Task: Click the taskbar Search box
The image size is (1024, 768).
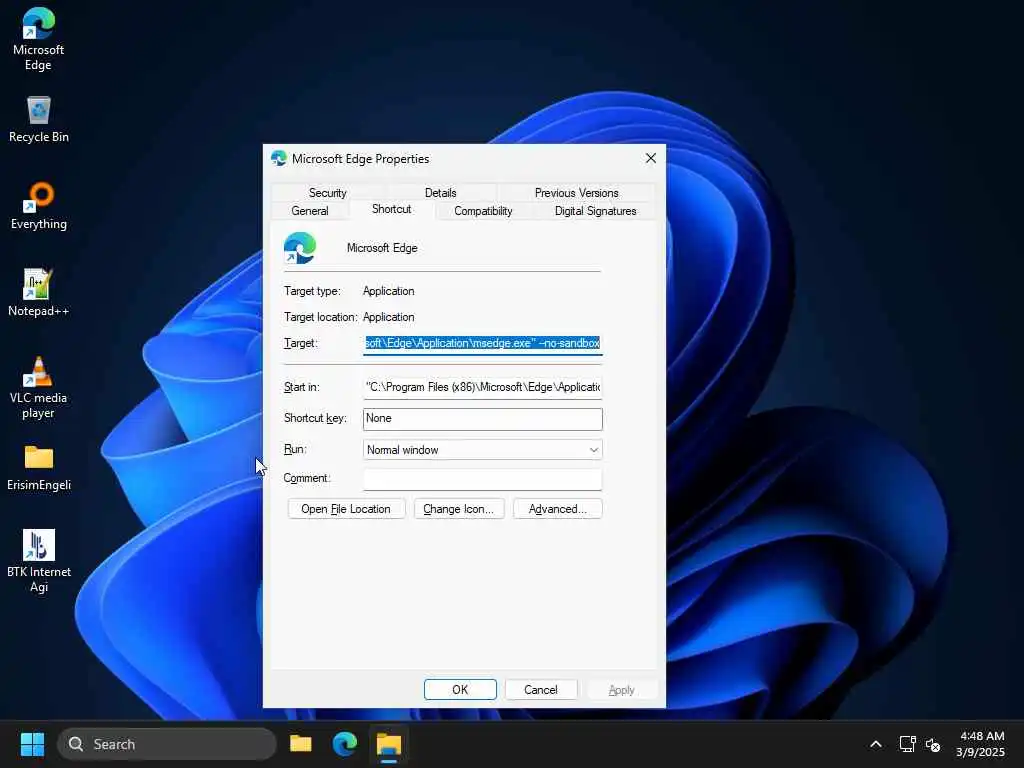Action: click(x=167, y=744)
